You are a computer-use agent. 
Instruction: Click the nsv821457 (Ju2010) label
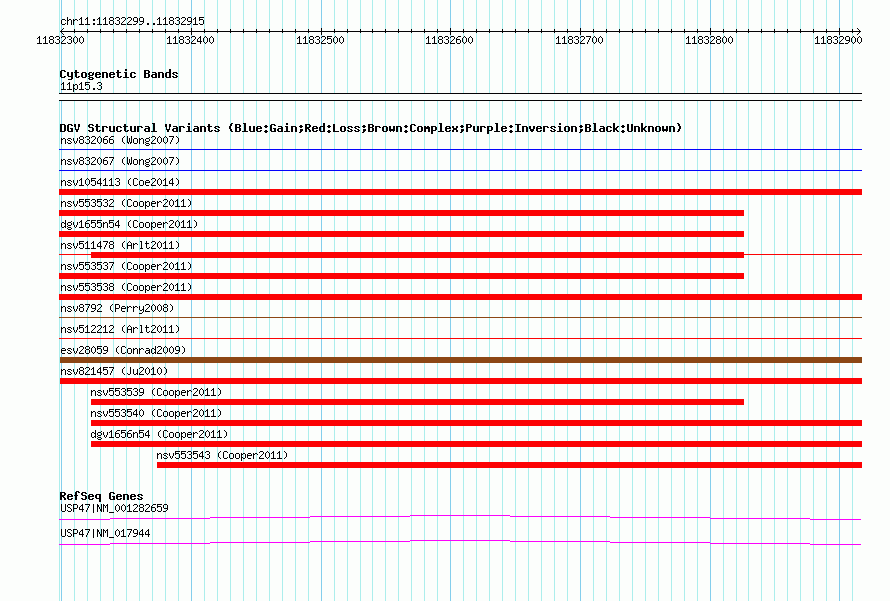(114, 371)
